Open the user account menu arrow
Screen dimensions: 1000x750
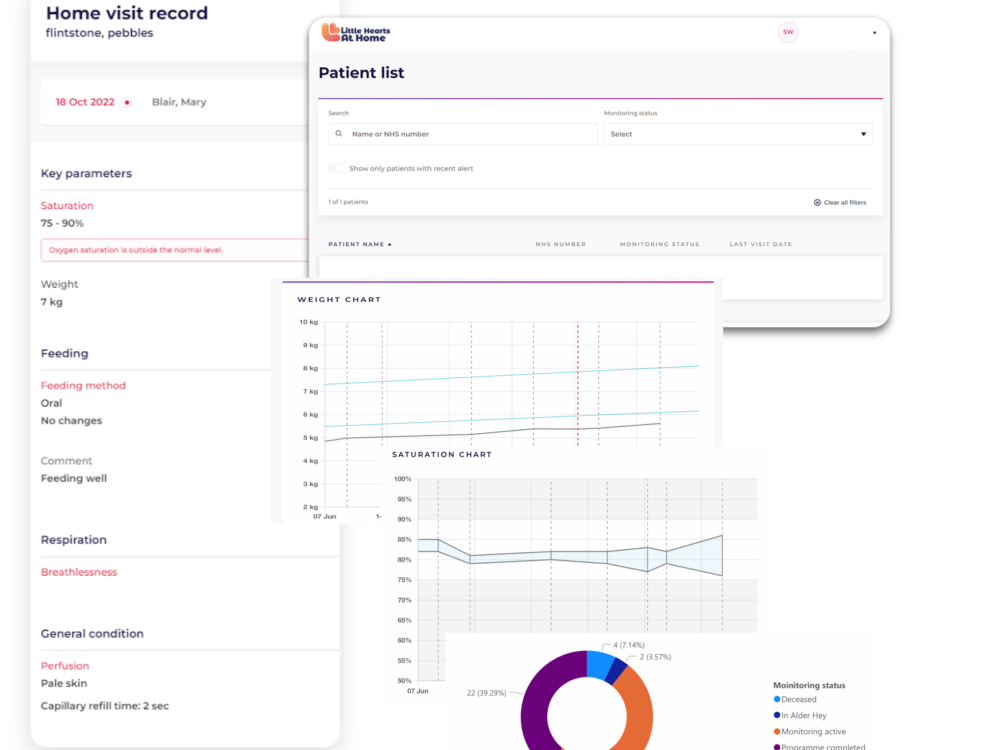(875, 33)
